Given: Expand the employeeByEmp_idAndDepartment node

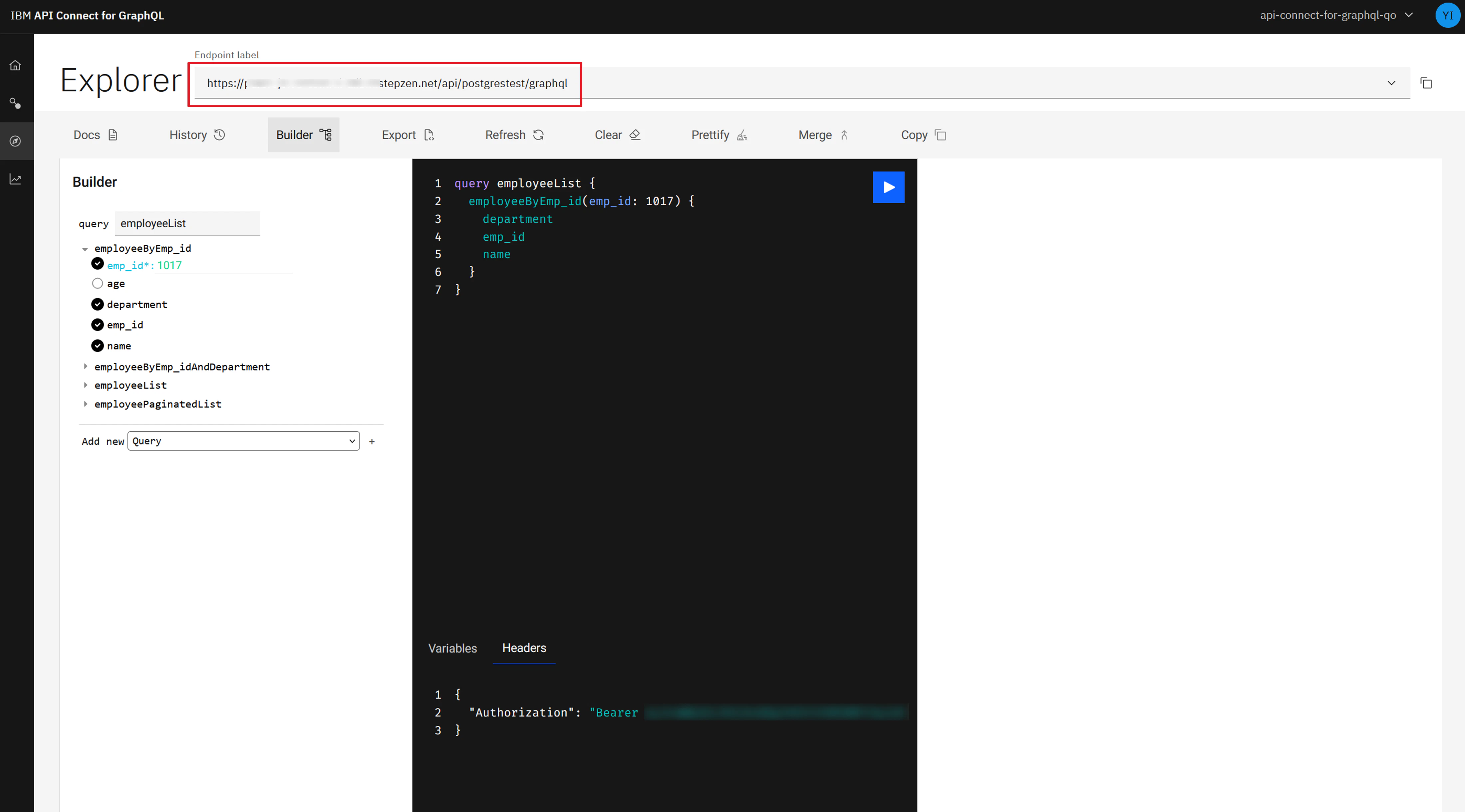Looking at the screenshot, I should click(85, 366).
